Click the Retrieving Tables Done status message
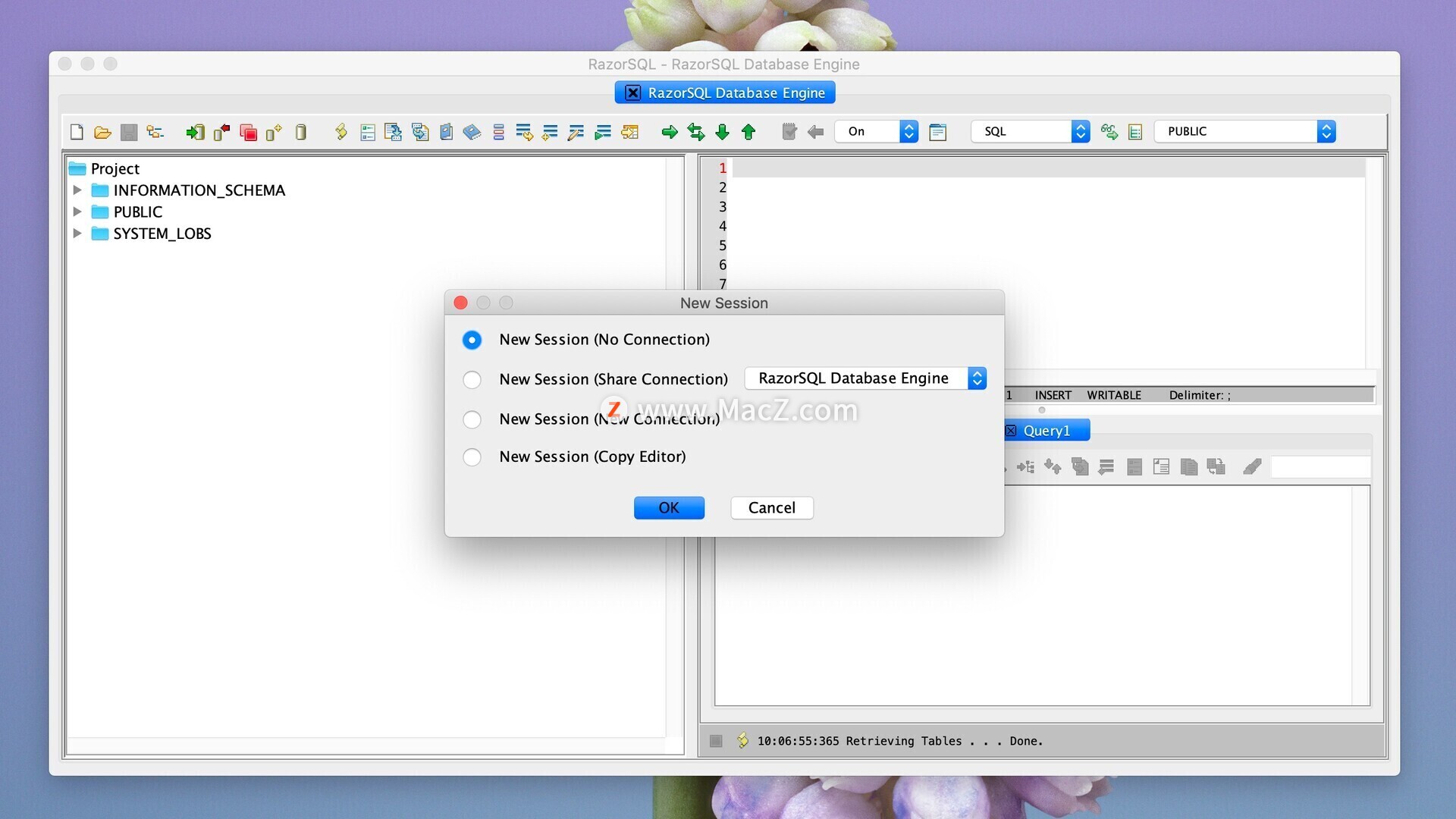Image resolution: width=1456 pixels, height=819 pixels. pyautogui.click(x=900, y=741)
